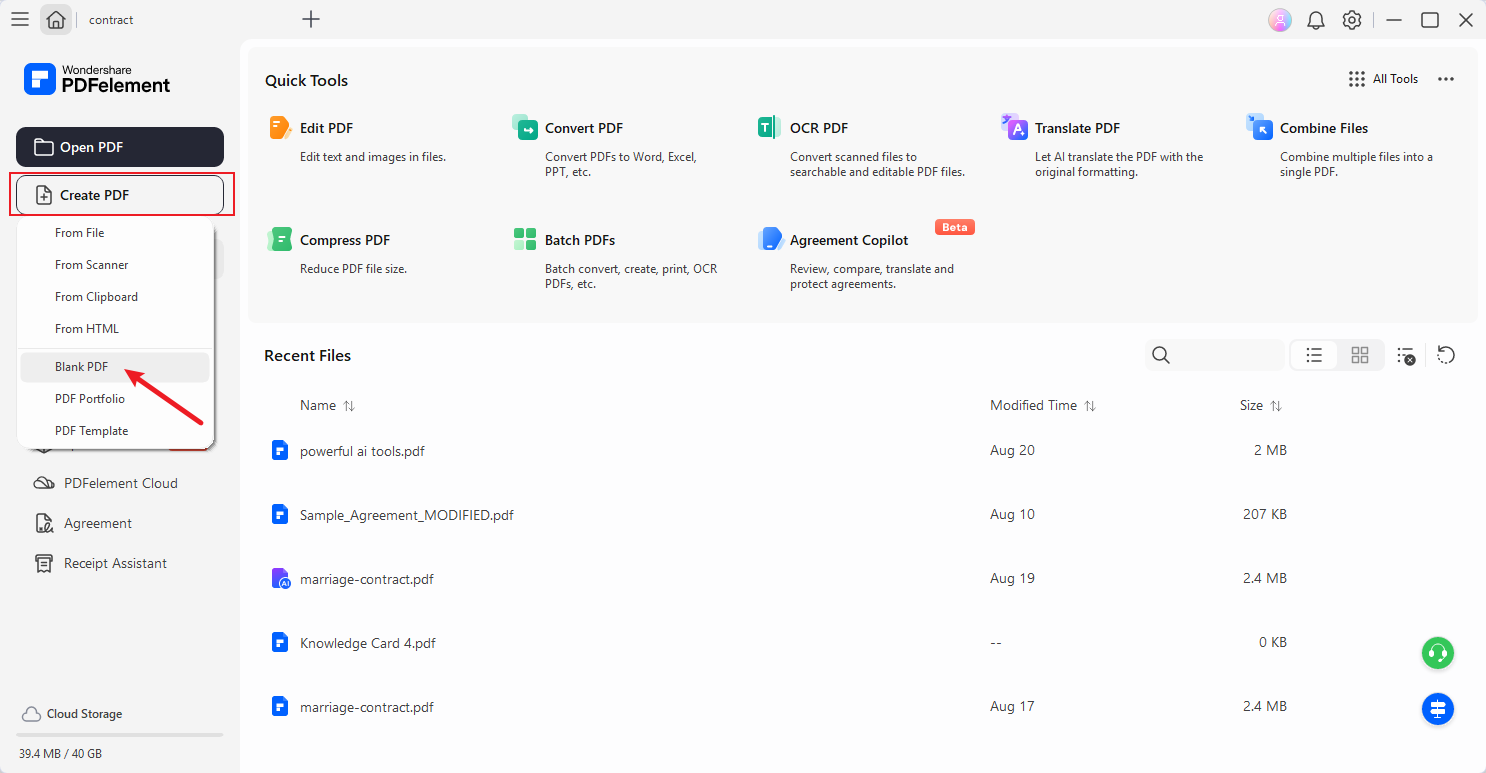The image size is (1486, 773).
Task: Sort recent files by Modified Time
Action: [1043, 406]
